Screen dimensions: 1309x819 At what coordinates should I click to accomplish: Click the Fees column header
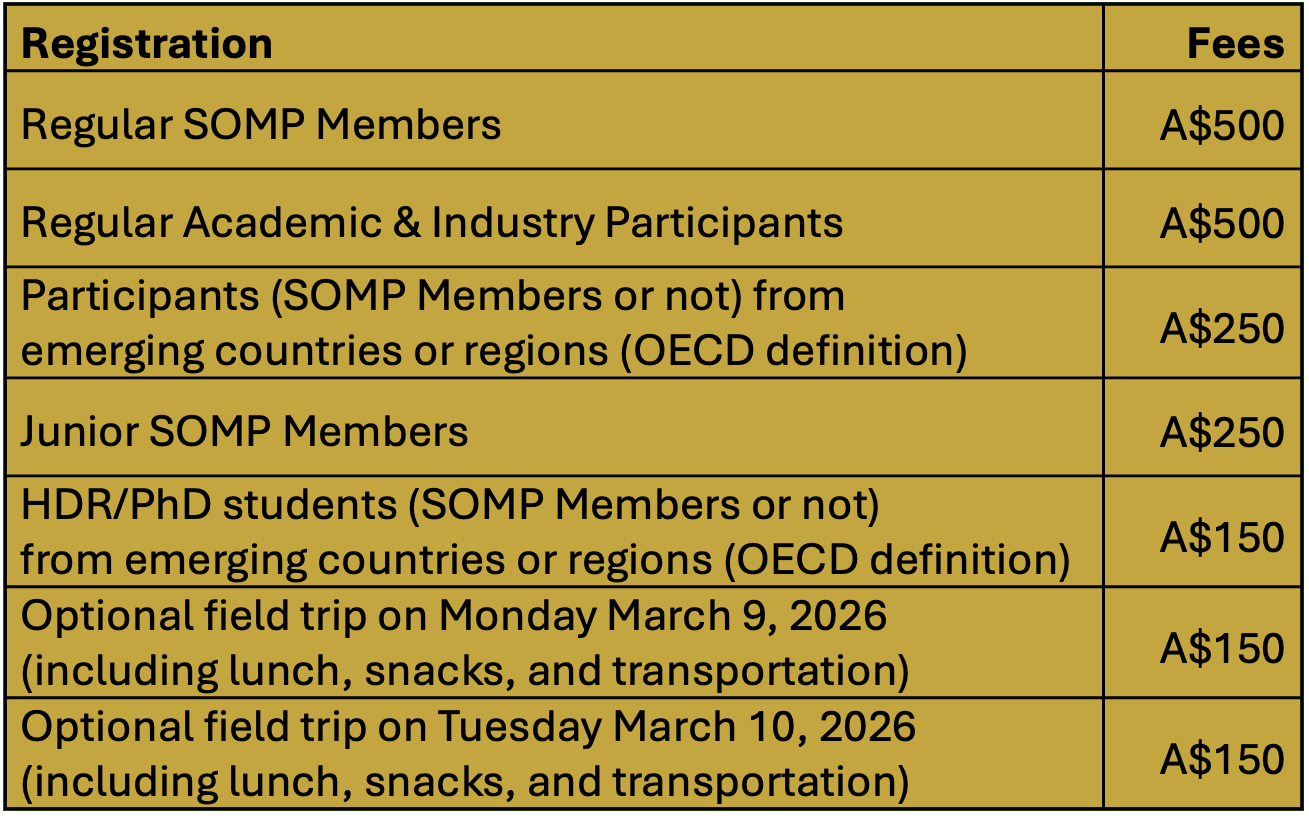(1235, 44)
